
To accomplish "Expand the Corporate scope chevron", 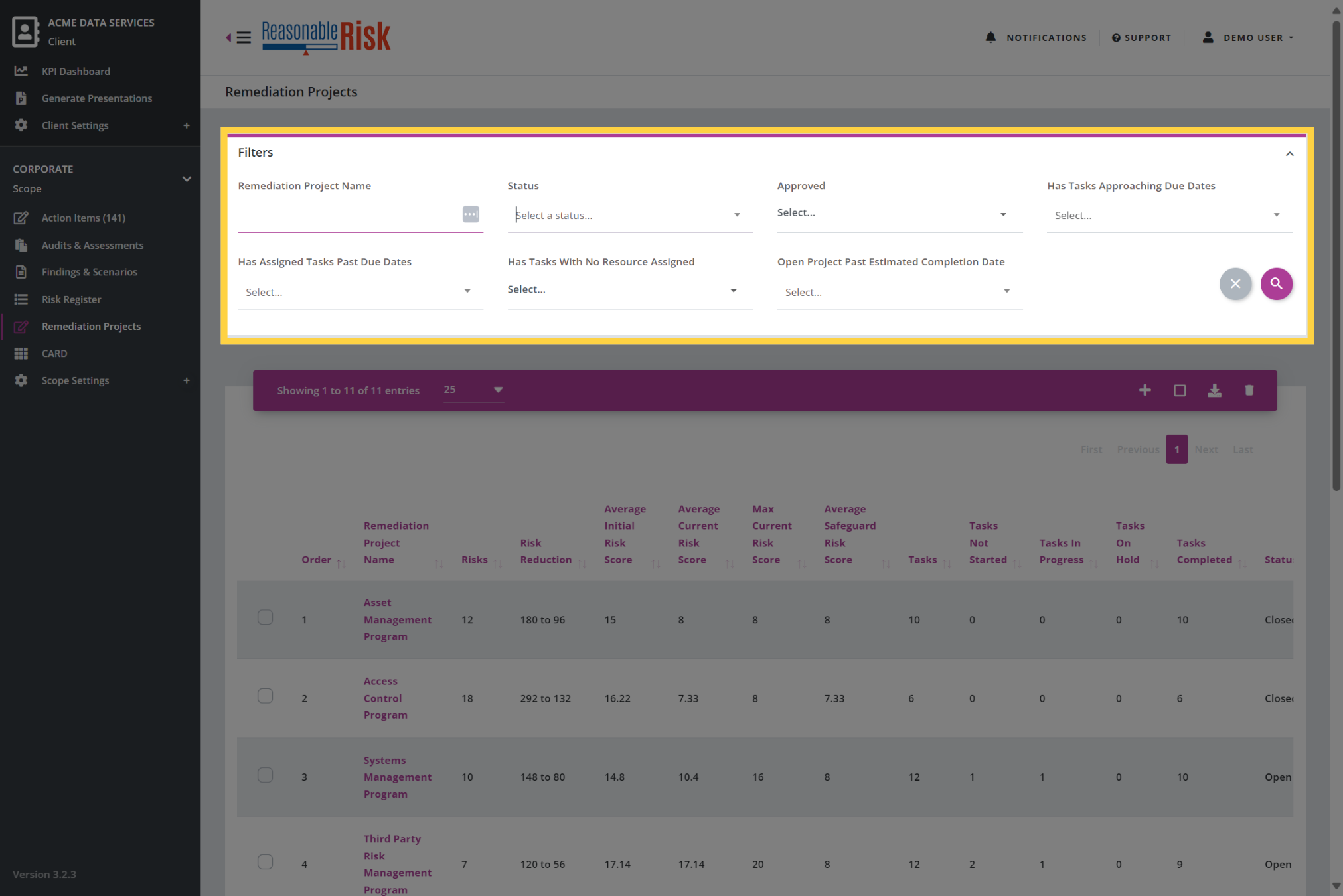I will pyautogui.click(x=187, y=179).
